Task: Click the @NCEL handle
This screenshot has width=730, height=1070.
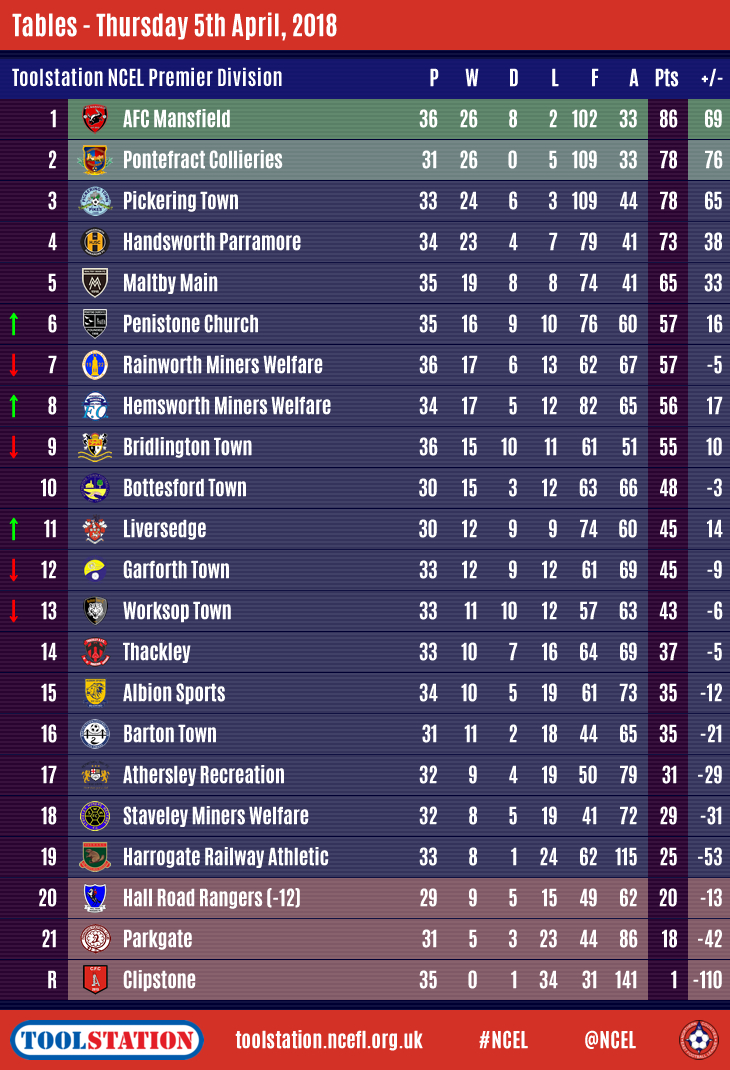Action: point(610,1040)
